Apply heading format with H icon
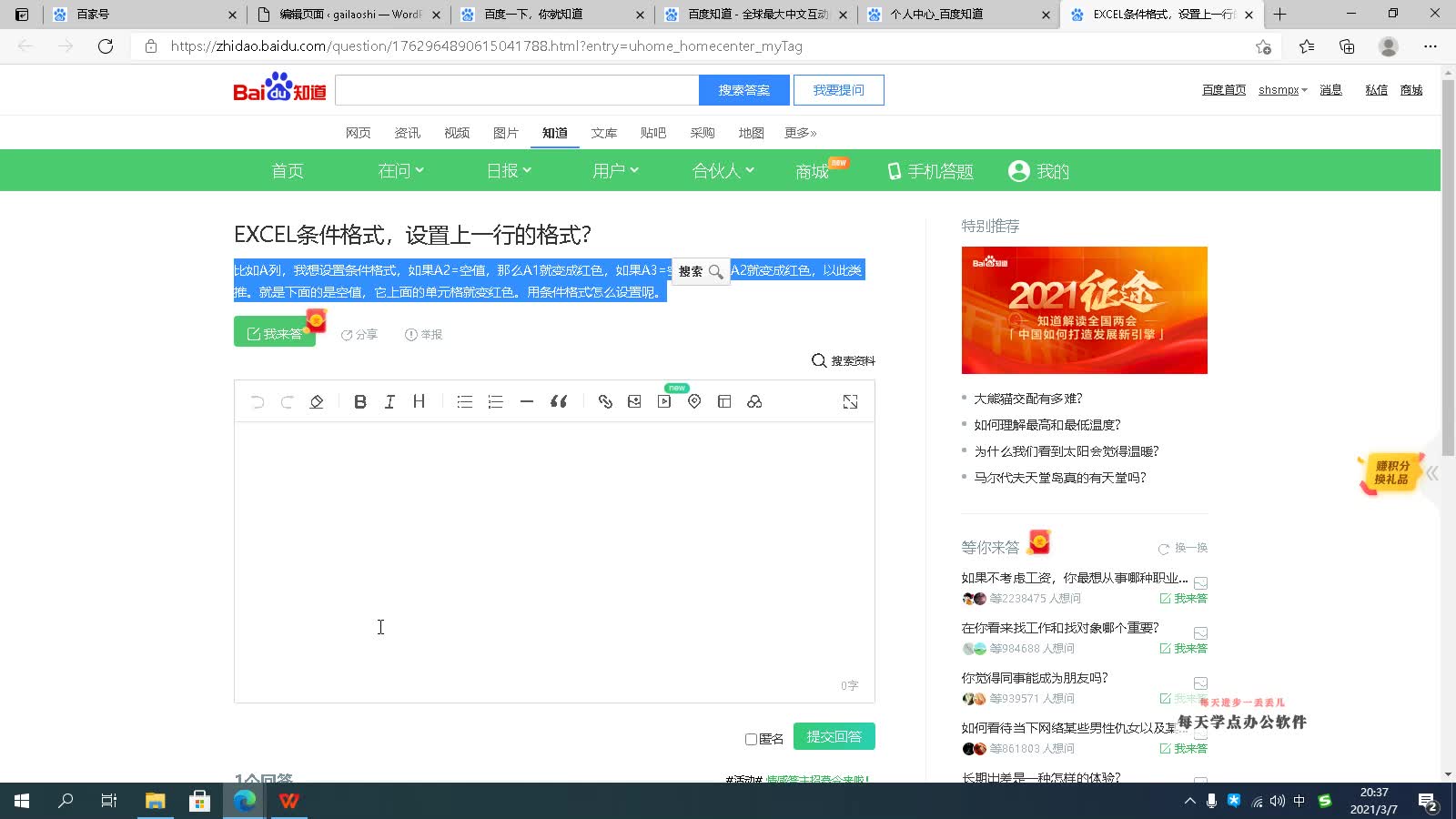Viewport: 1456px width, 819px height. [x=419, y=401]
